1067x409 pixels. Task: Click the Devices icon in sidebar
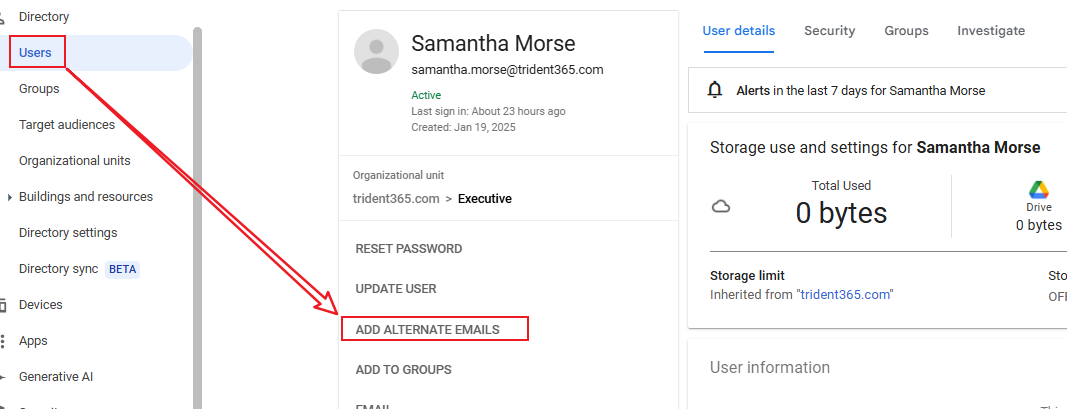(3, 305)
